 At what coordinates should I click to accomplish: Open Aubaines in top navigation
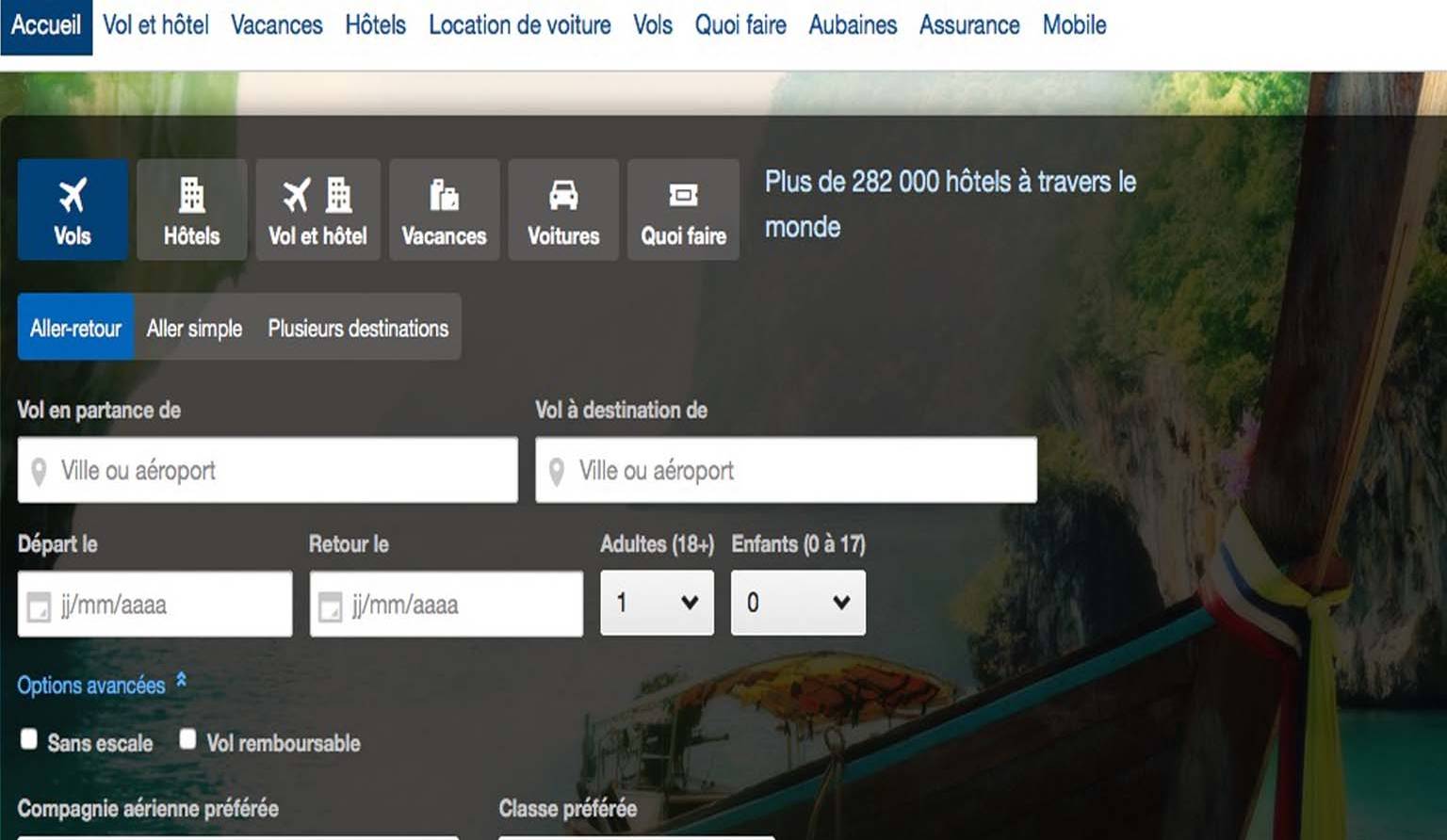pos(853,25)
